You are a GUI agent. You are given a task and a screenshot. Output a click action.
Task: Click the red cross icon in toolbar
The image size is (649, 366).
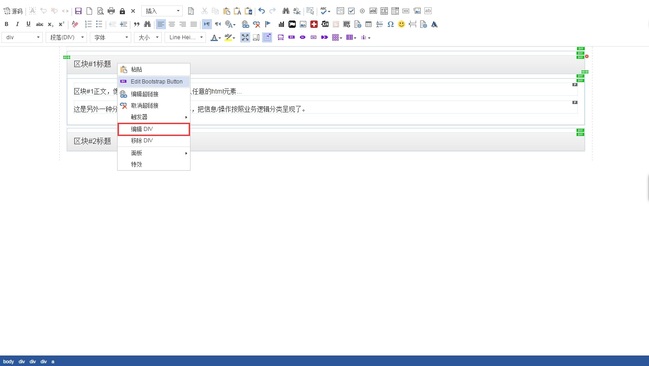[x=314, y=24]
